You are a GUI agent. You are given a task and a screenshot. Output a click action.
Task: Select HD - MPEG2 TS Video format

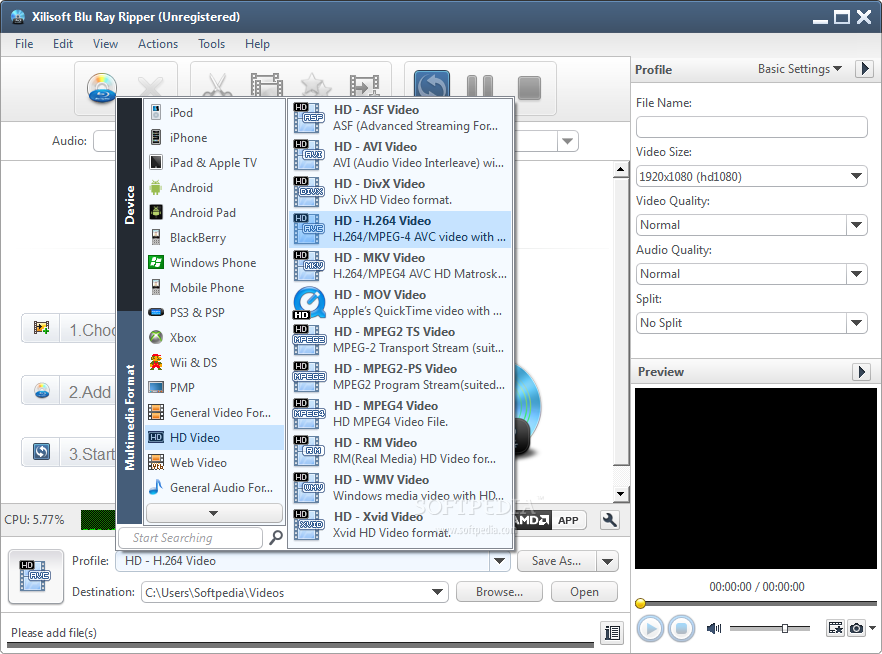click(x=400, y=340)
